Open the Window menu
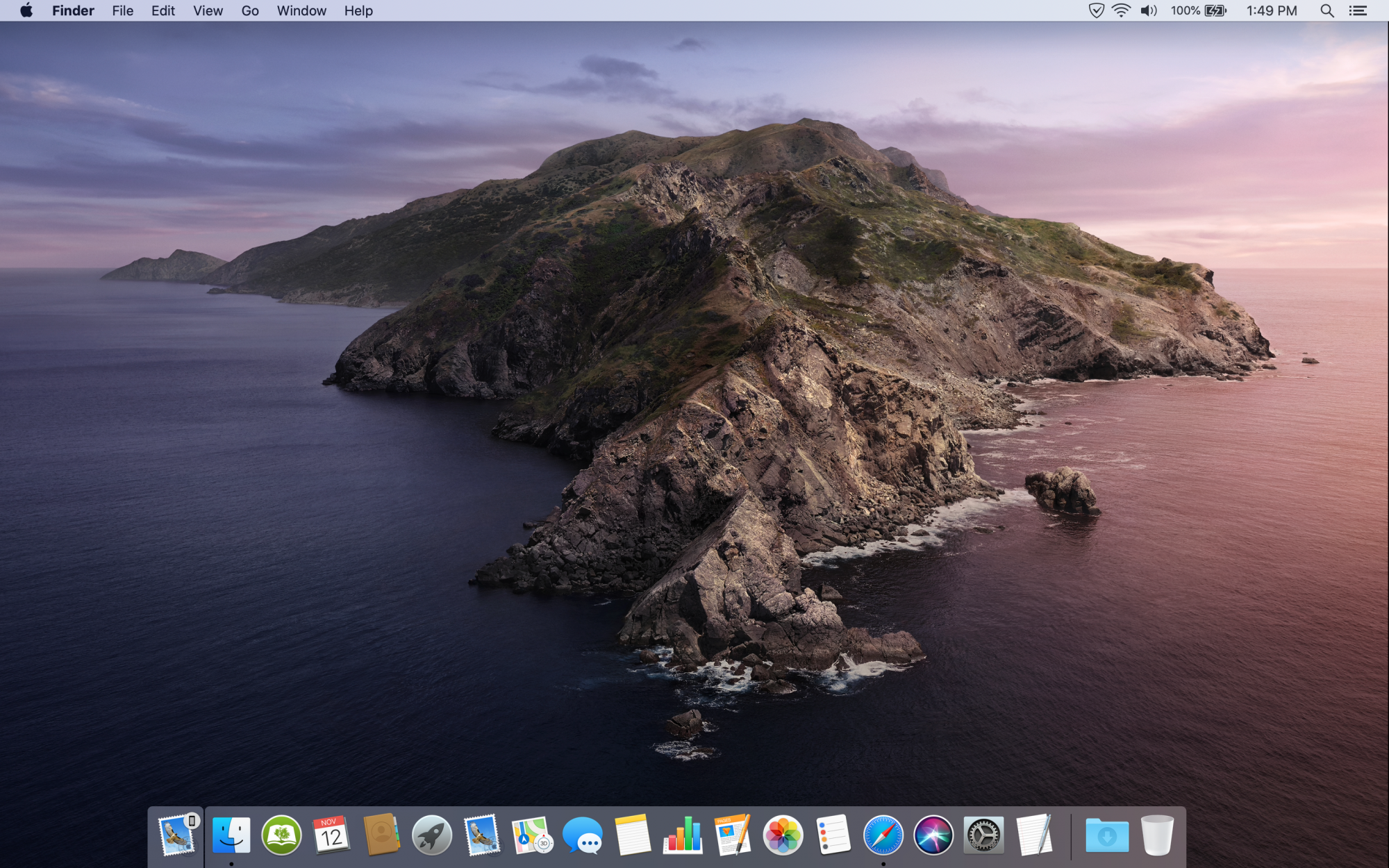 tap(301, 10)
